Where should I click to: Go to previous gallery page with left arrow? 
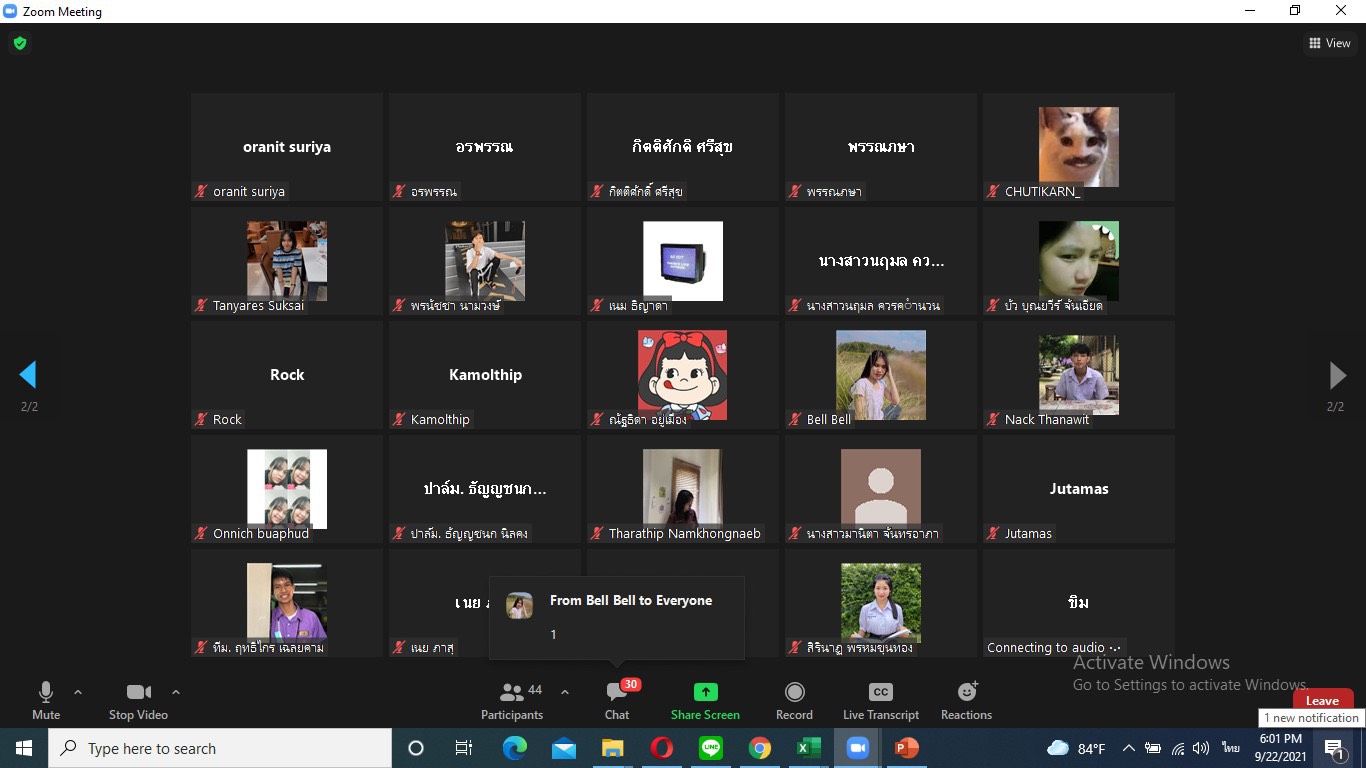click(28, 375)
